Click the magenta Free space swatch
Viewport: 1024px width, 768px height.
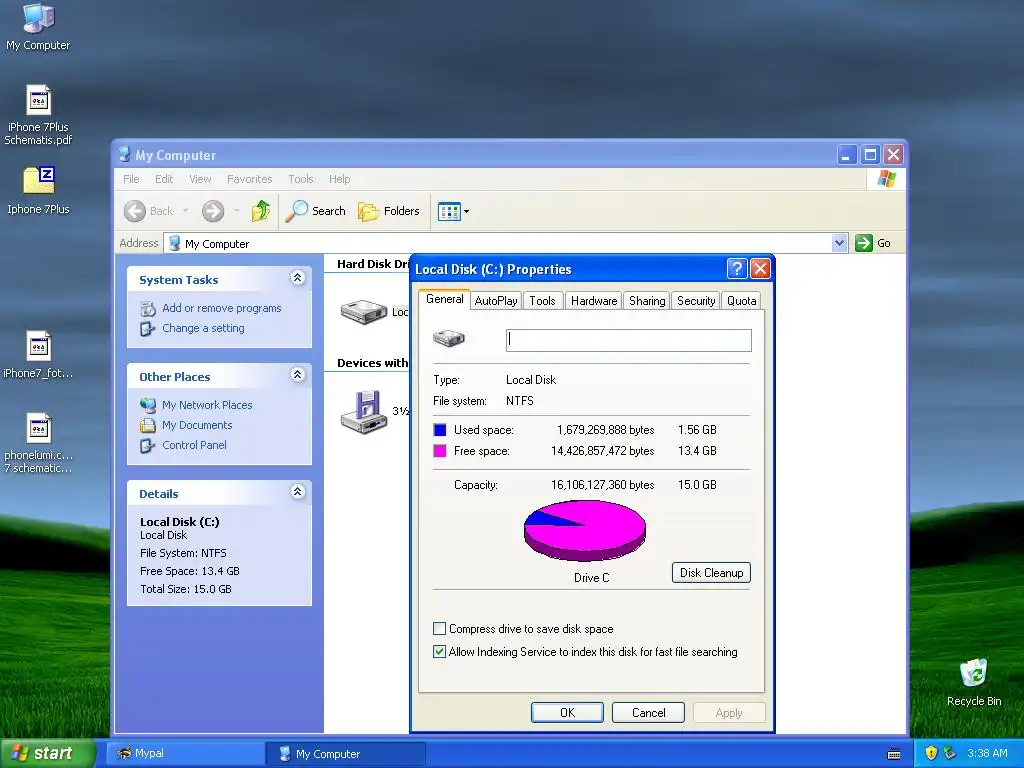pos(440,451)
